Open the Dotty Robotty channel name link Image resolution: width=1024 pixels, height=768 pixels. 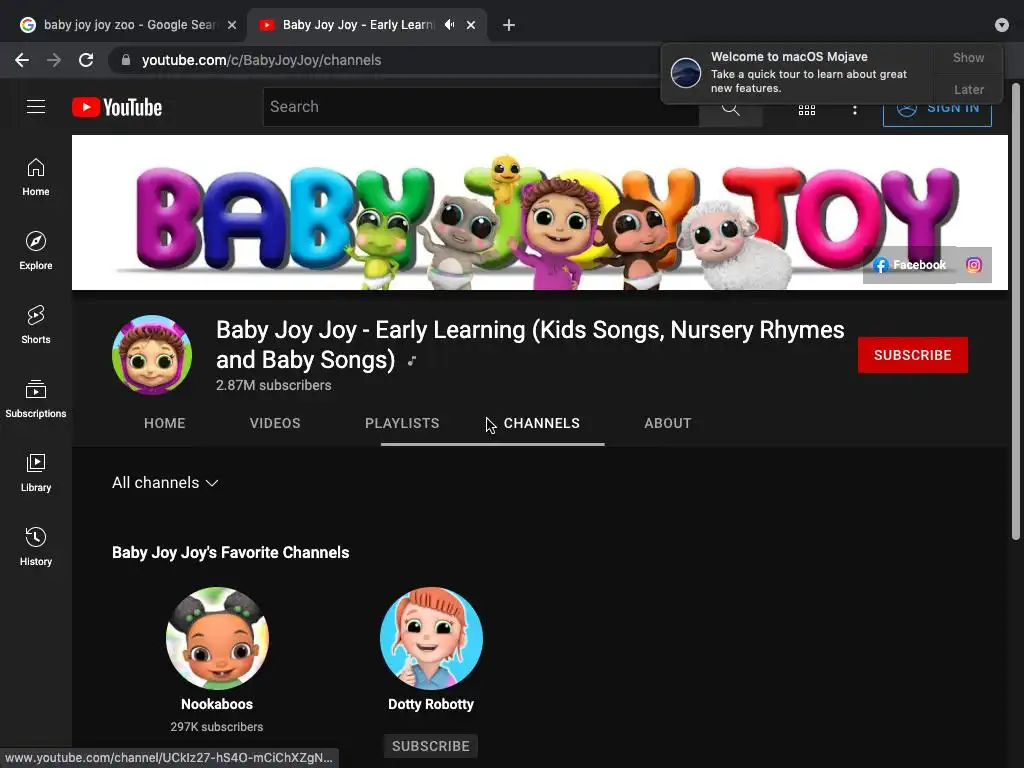[x=430, y=704]
